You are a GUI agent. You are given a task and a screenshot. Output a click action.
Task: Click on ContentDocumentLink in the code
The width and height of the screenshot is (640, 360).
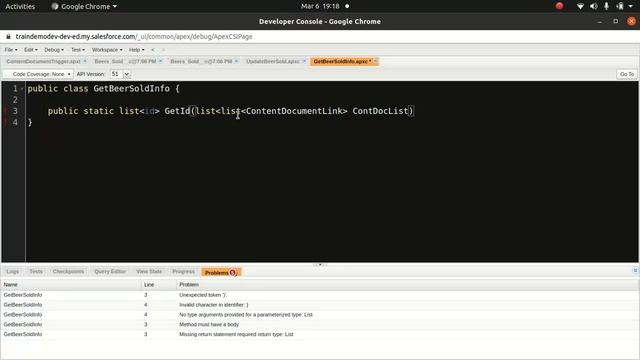[x=294, y=111]
